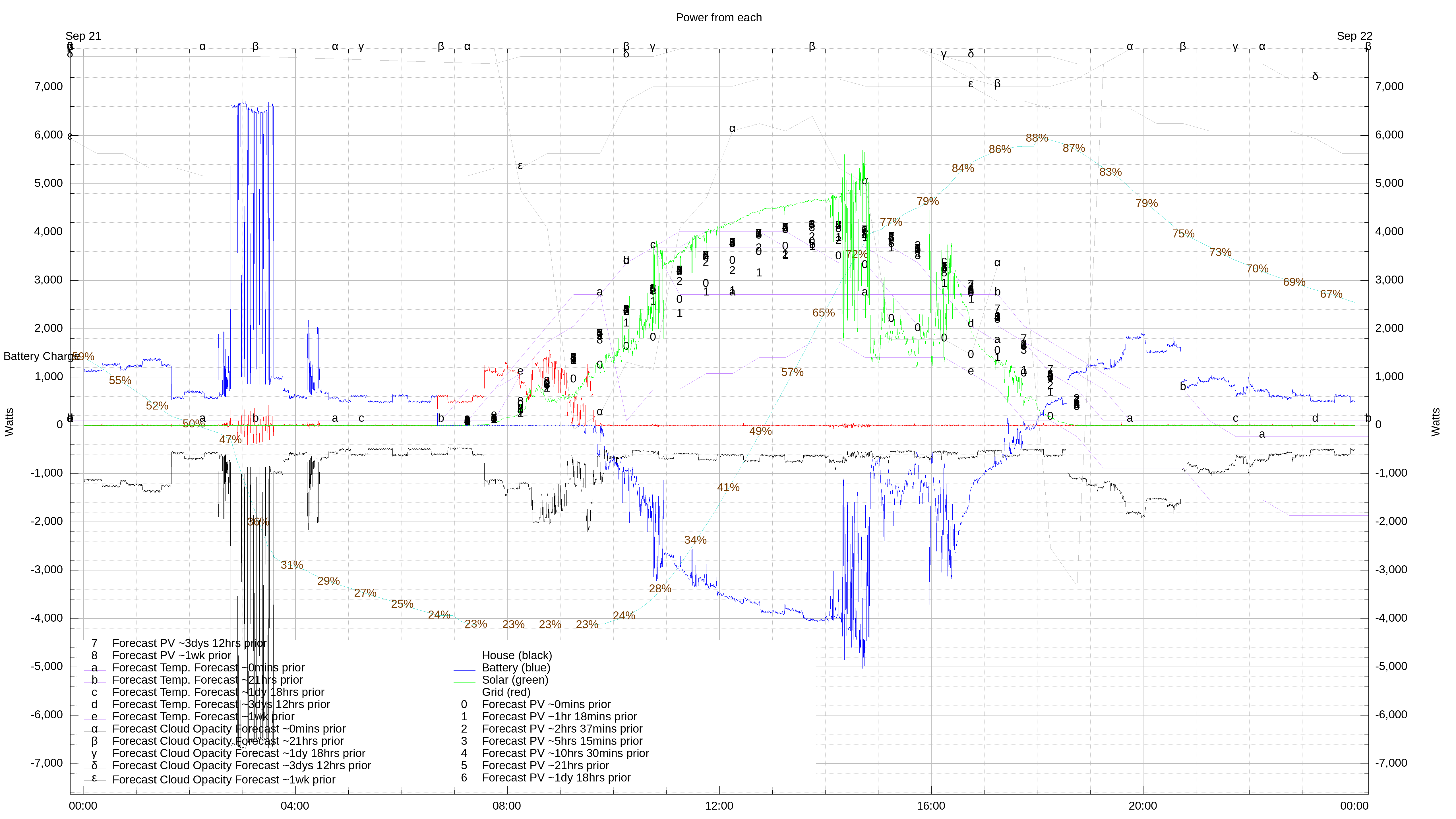This screenshot has width=1456, height=819.
Task: Click the right 'Watts' axis title
Action: 1436,422
